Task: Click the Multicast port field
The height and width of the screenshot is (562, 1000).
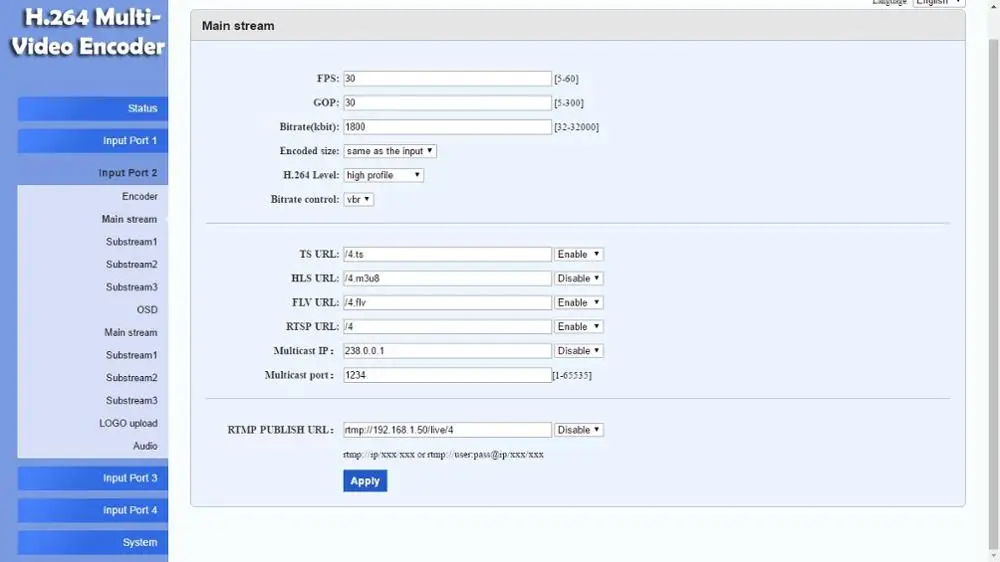Action: tap(447, 375)
